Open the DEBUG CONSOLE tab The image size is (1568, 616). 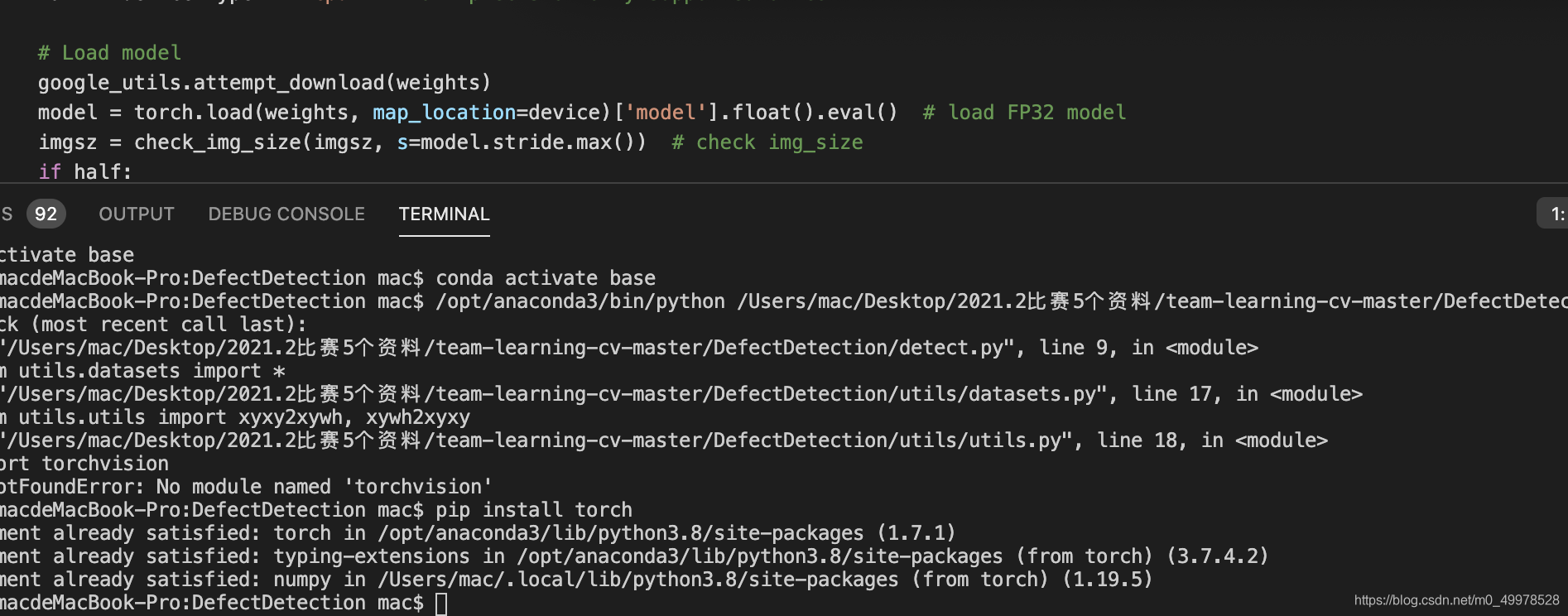pos(286,214)
